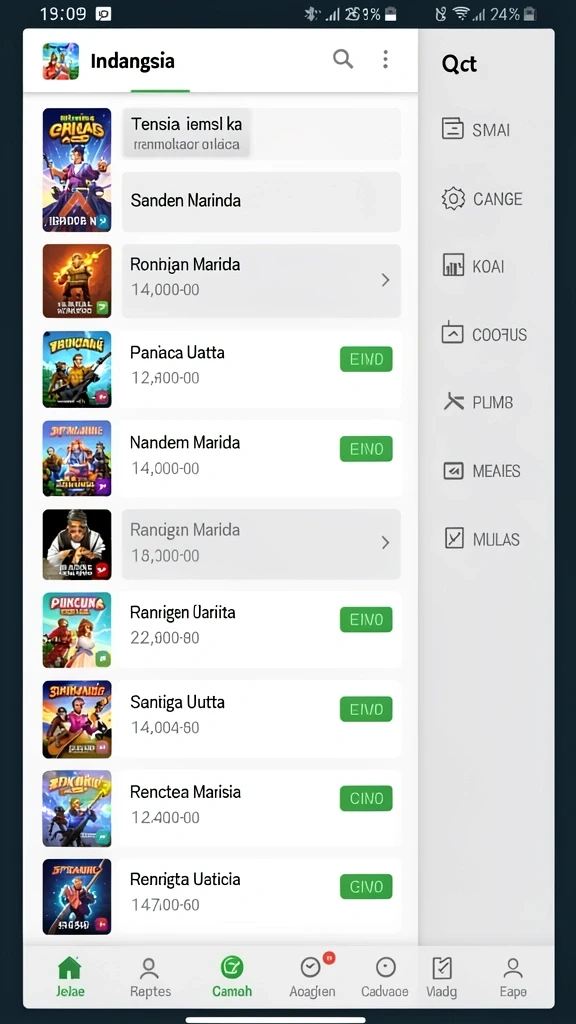
Task: Open the Eape profile tab
Action: (x=513, y=976)
